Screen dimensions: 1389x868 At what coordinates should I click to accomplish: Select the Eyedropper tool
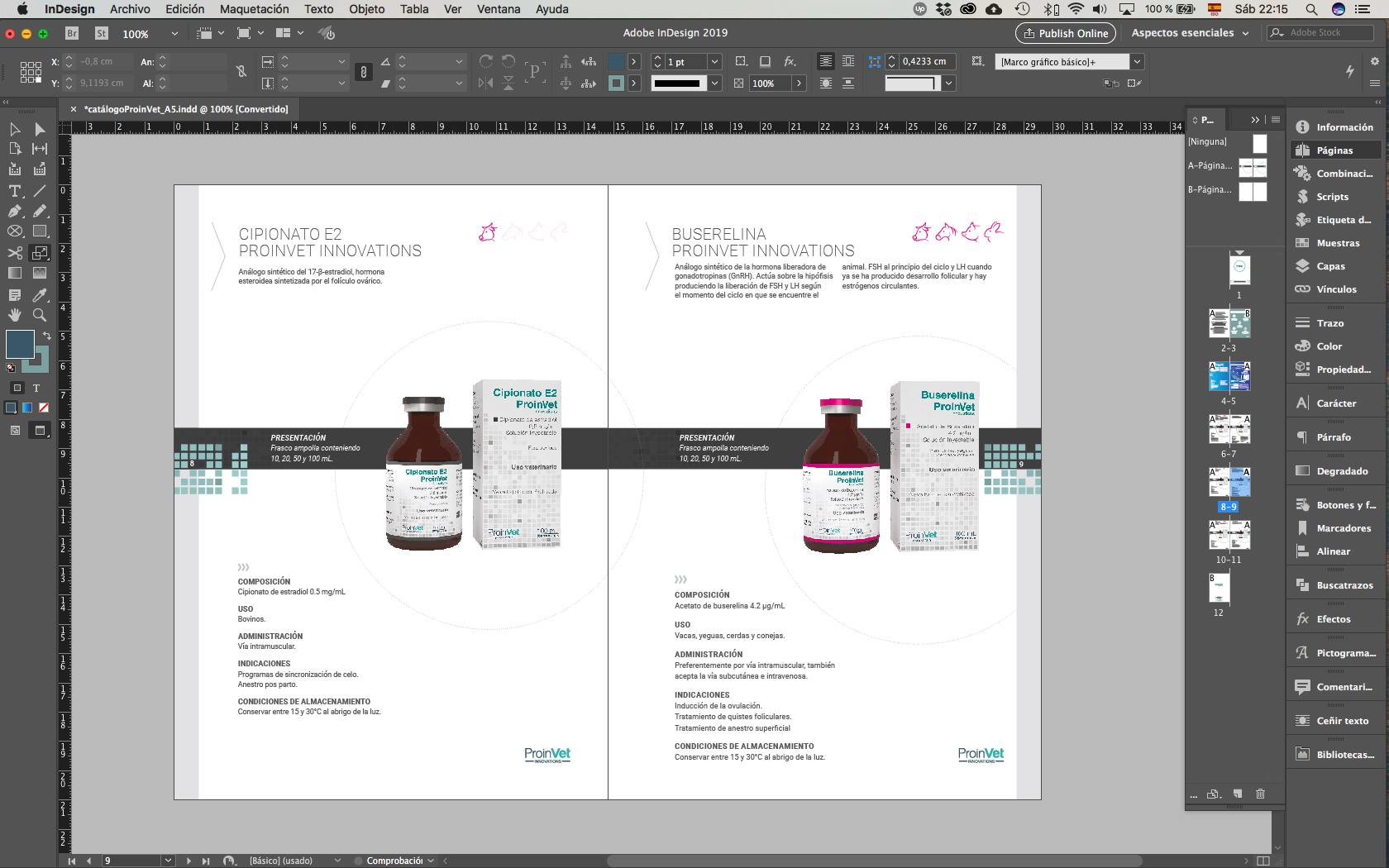[40, 295]
